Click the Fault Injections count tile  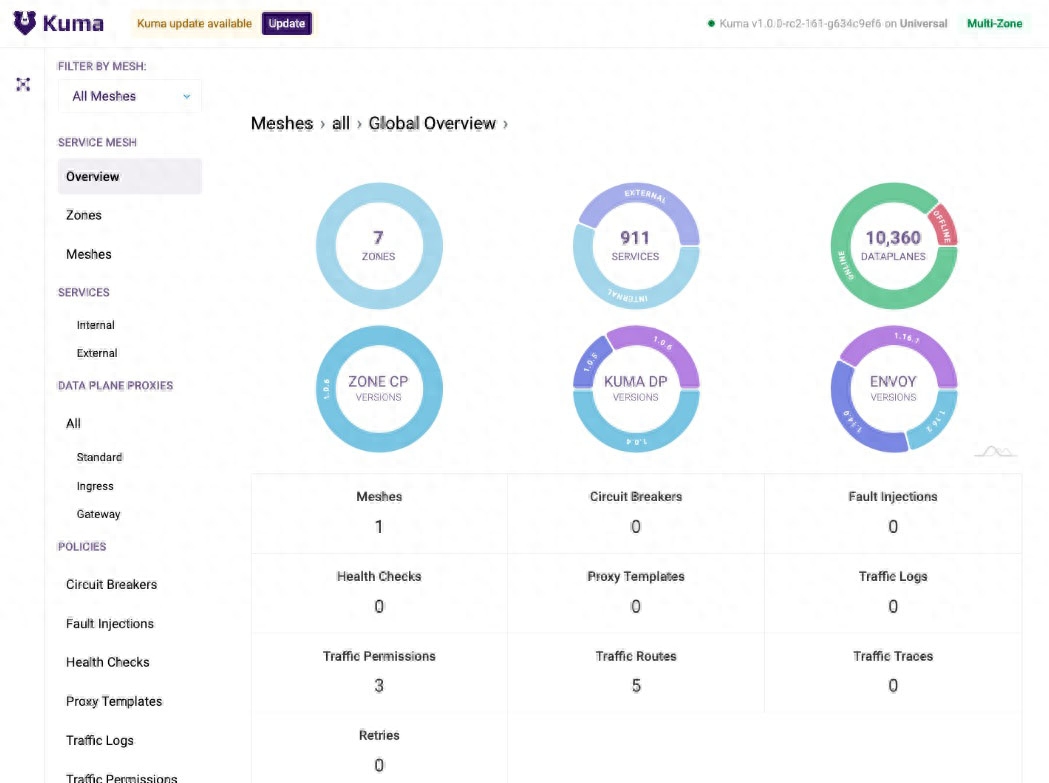pos(893,513)
